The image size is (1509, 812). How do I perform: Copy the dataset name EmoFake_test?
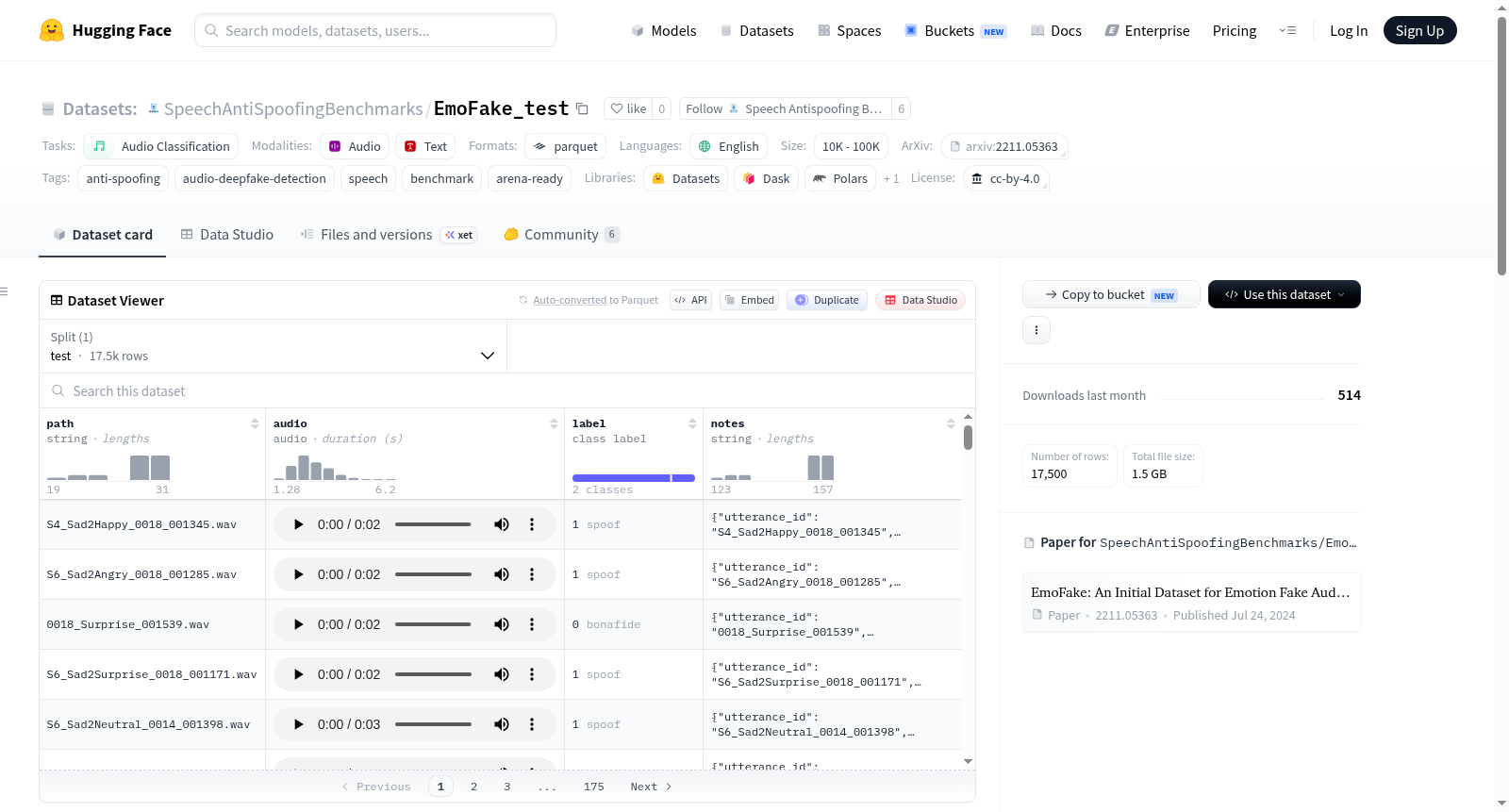(x=583, y=108)
